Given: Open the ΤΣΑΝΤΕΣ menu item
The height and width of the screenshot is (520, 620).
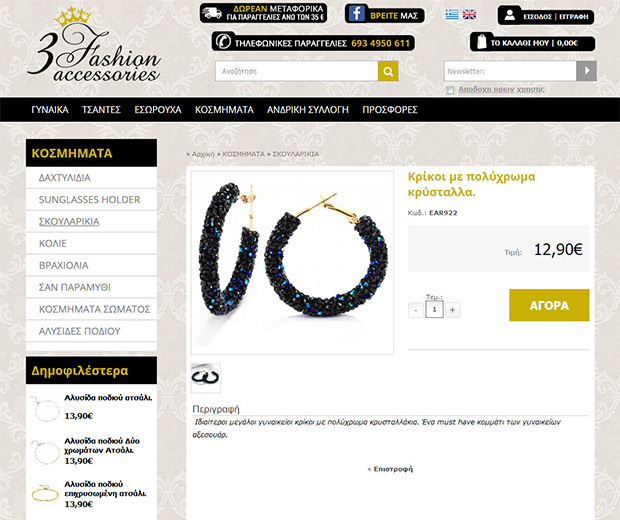Looking at the screenshot, I should pos(101,110).
